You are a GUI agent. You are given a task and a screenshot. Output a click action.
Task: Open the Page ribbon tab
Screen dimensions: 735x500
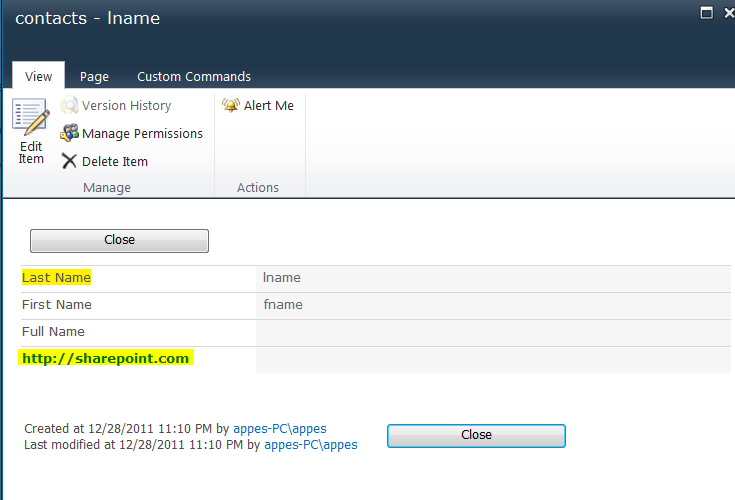pos(94,76)
